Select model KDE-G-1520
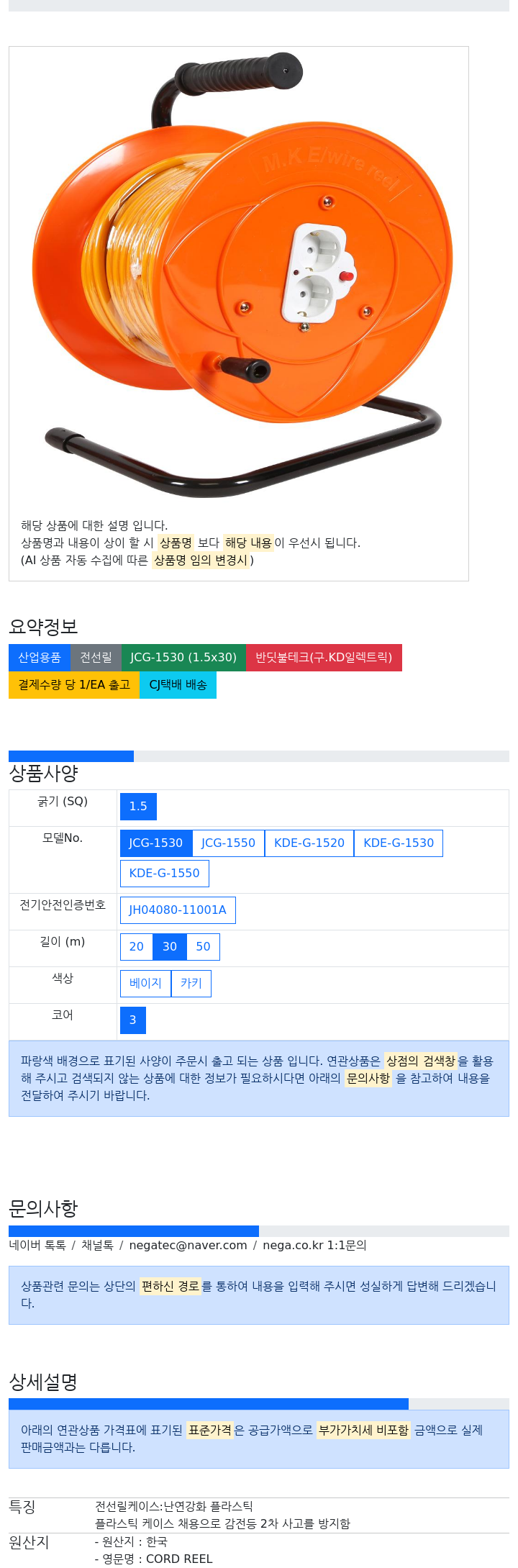 click(309, 843)
